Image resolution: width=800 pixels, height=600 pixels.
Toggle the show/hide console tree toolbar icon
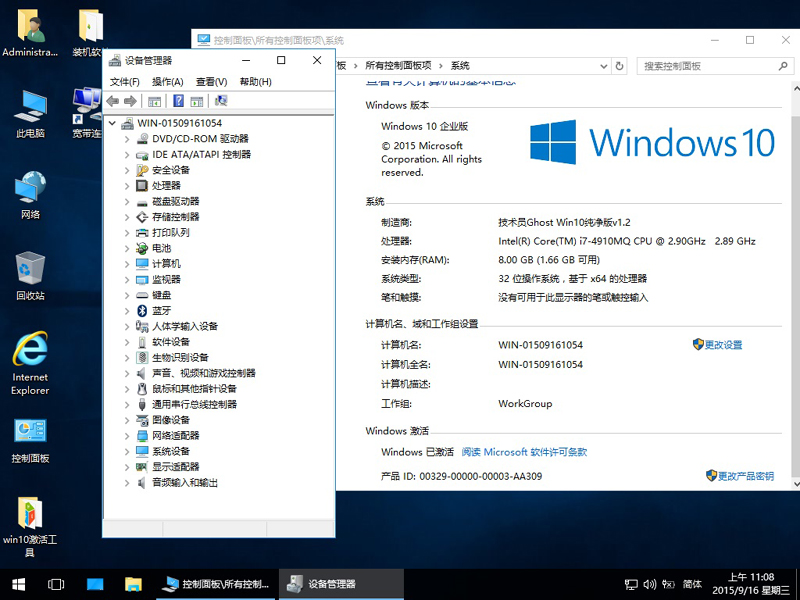[x=154, y=101]
